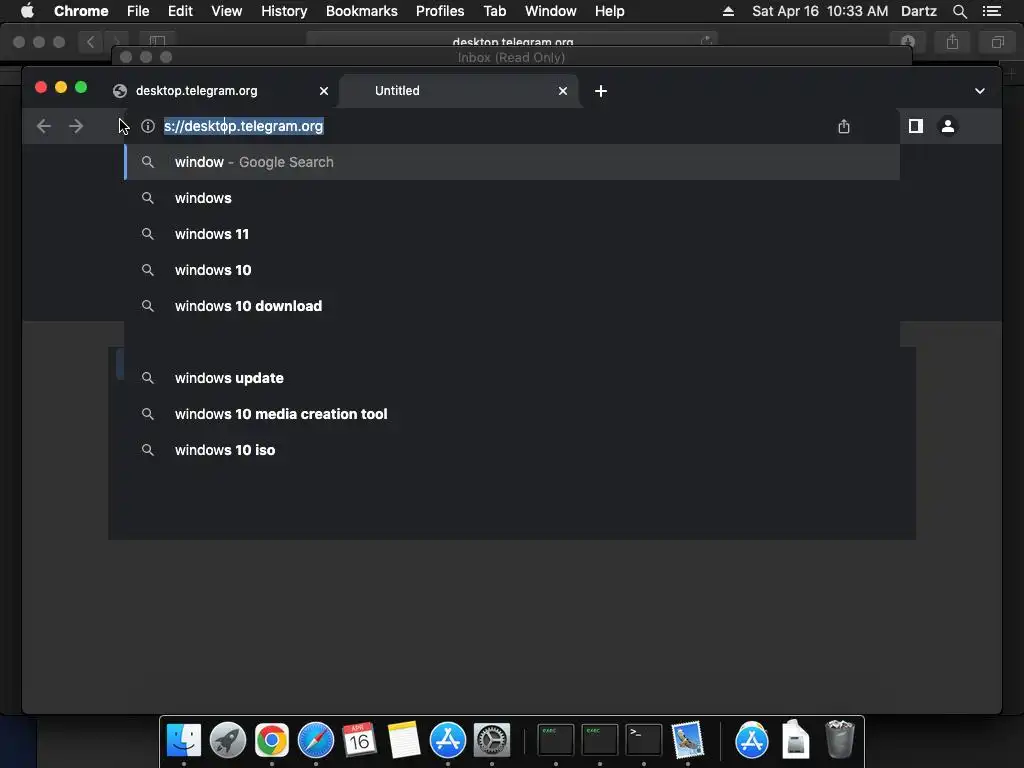Image resolution: width=1024 pixels, height=768 pixels.
Task: Choose the 'windows 10' suggestion
Action: click(512, 270)
